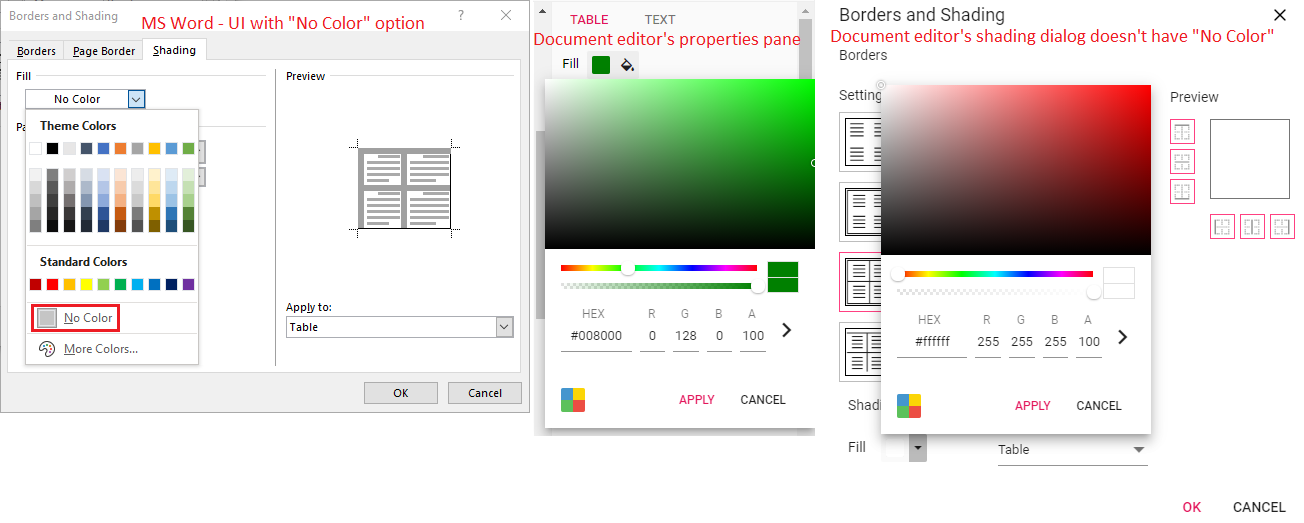Click the paint bucket fill icon in properties pane
1304x523 pixels.
627,65
